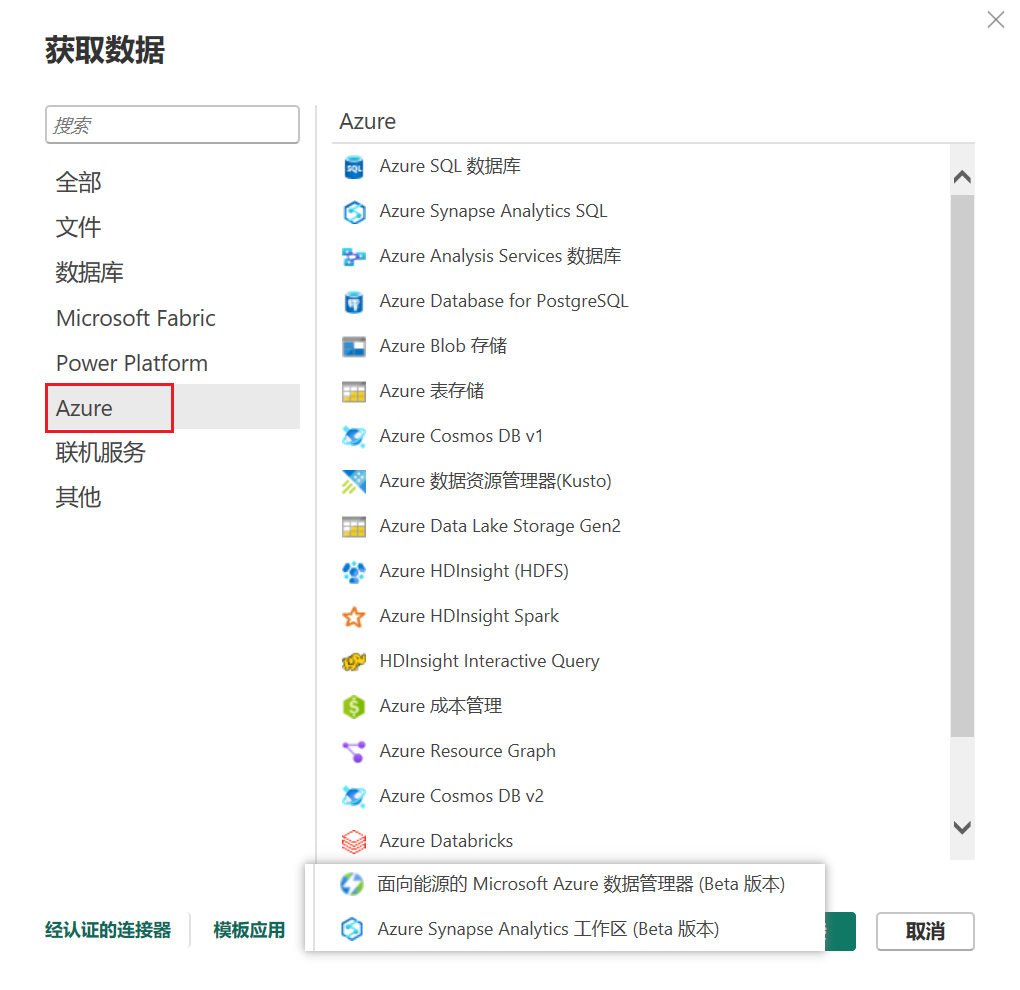Screen dimensions: 1020x990
Task: Click the Azure SQL 数据库 icon
Action: click(x=354, y=167)
